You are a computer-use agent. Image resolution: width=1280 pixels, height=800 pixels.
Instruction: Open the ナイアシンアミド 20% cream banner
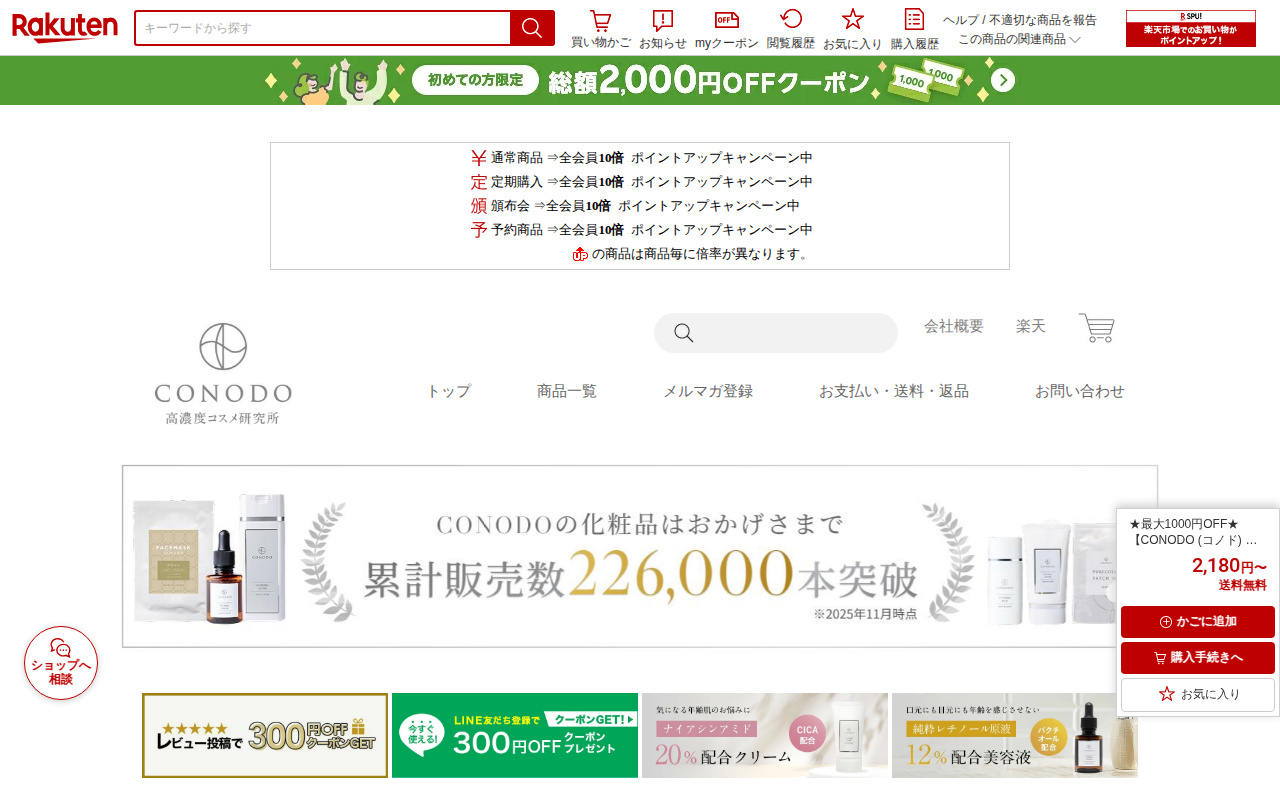coord(765,736)
